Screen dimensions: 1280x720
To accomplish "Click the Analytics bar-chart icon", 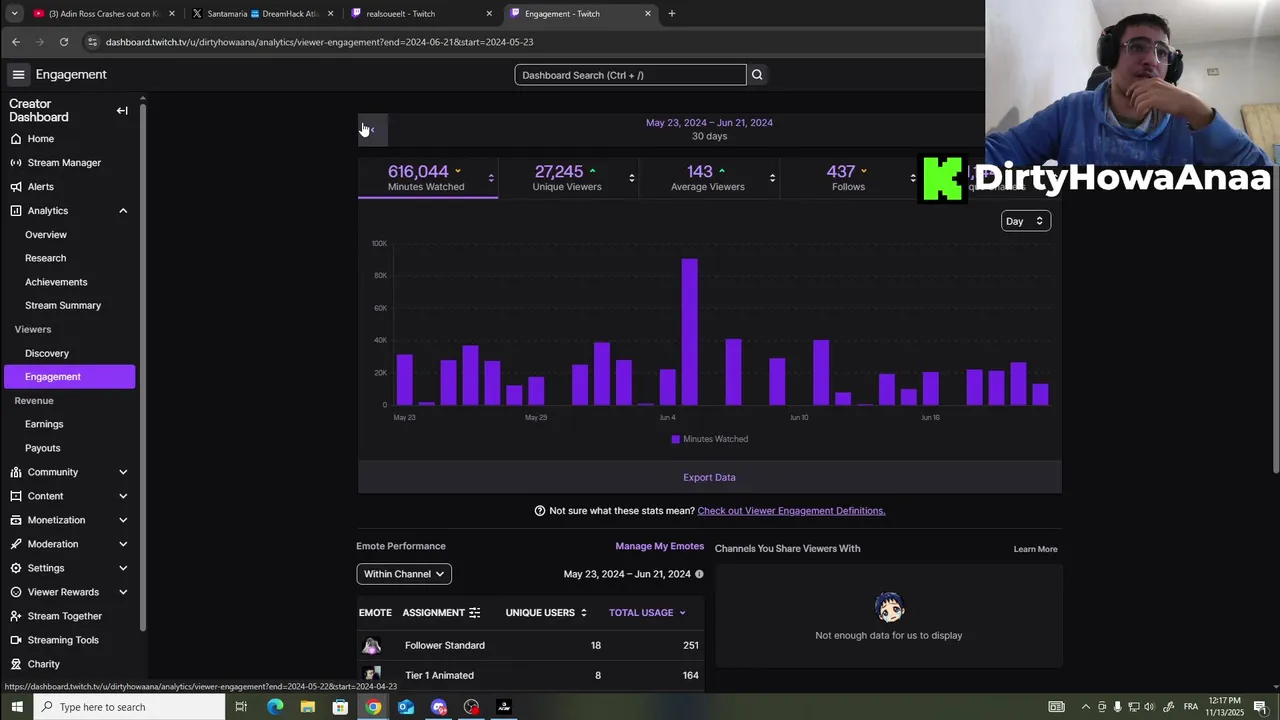I will 16,211.
